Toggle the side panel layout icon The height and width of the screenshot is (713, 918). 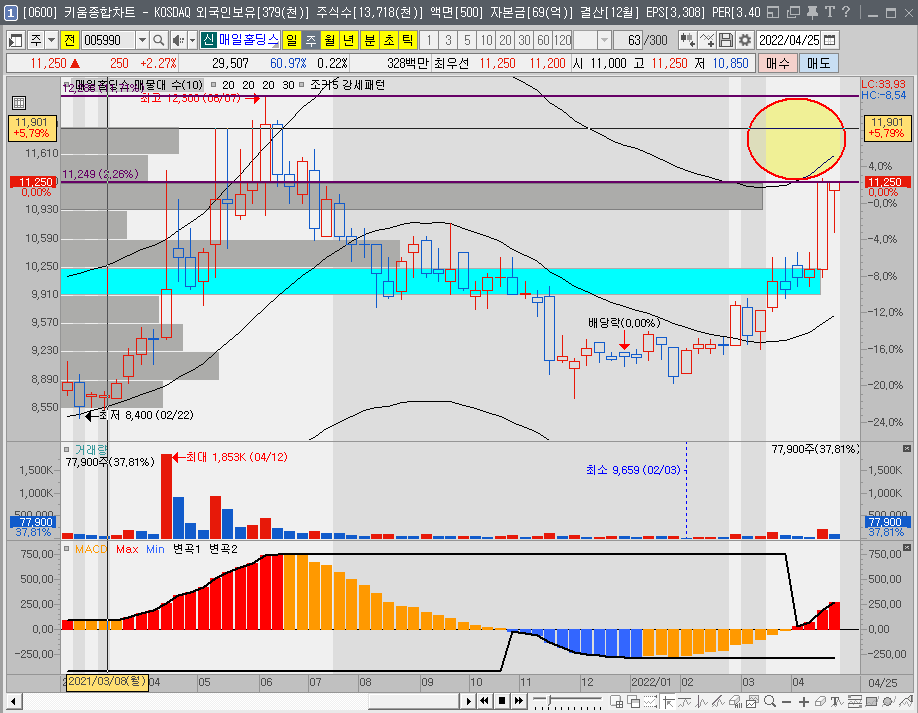click(x=16, y=40)
